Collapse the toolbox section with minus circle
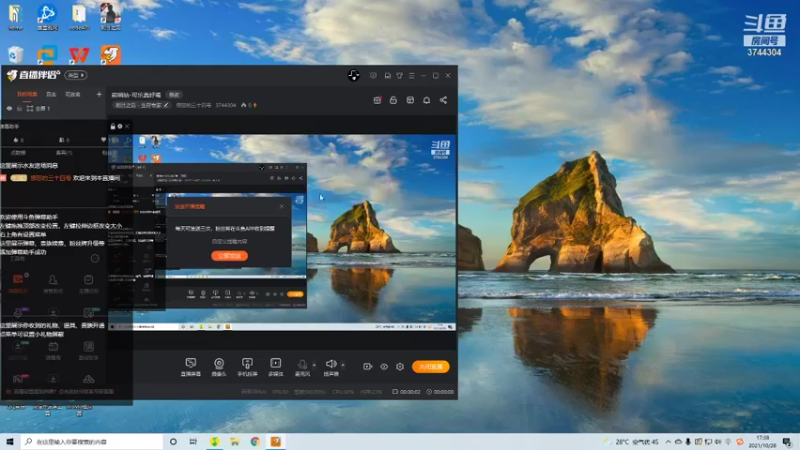Screen dimensions: 800x450 95,259
